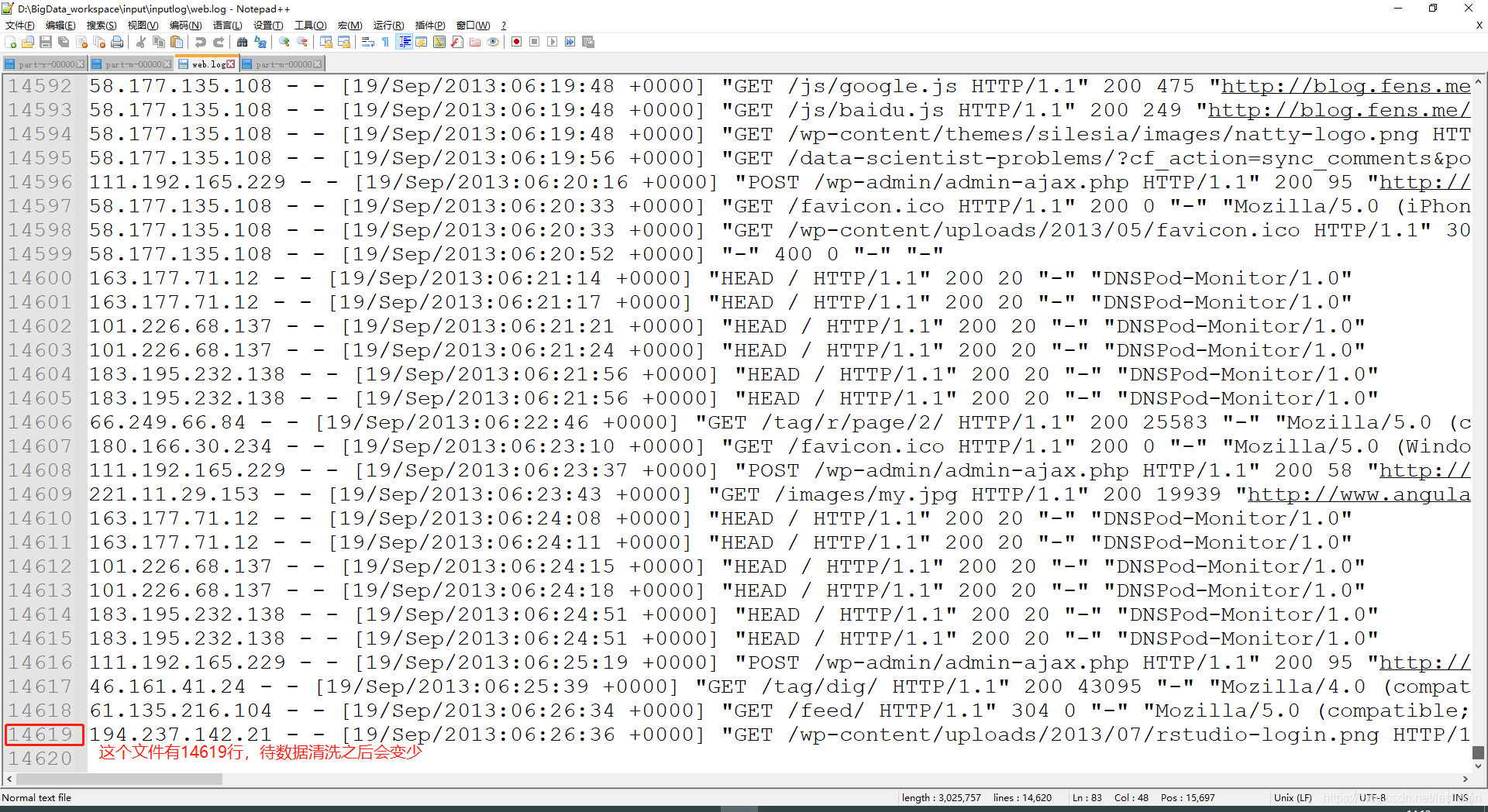
Task: Close the web.log tab with its X
Action: click(231, 64)
